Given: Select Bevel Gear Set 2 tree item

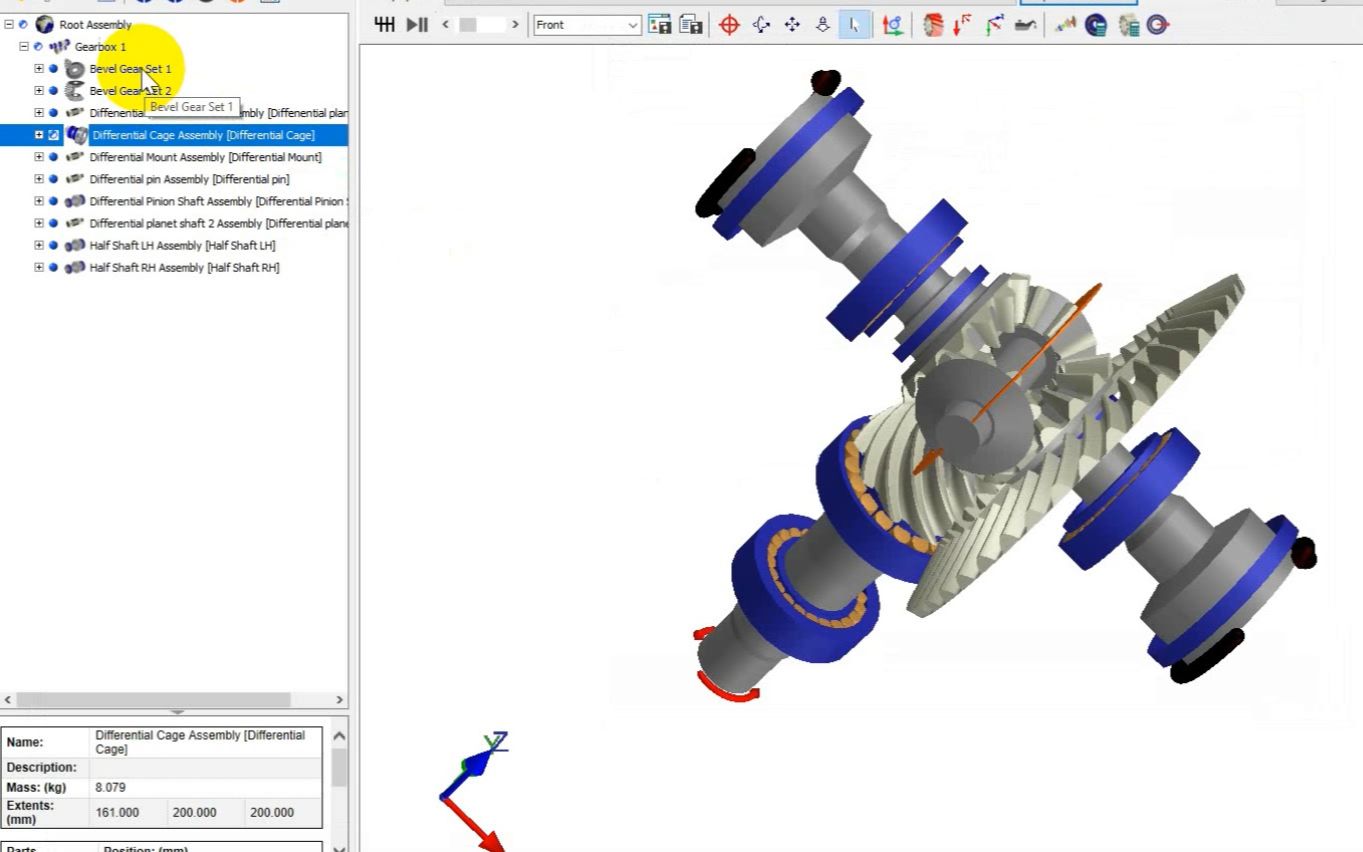Looking at the screenshot, I should pos(130,90).
